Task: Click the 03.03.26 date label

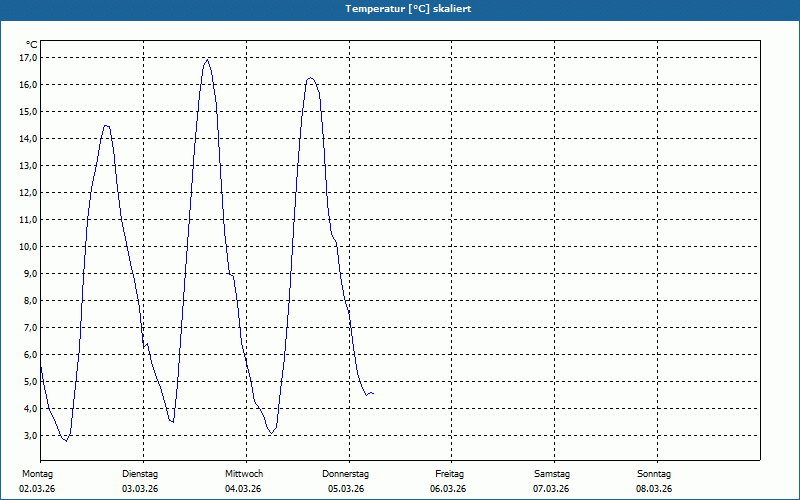Action: coord(140,489)
